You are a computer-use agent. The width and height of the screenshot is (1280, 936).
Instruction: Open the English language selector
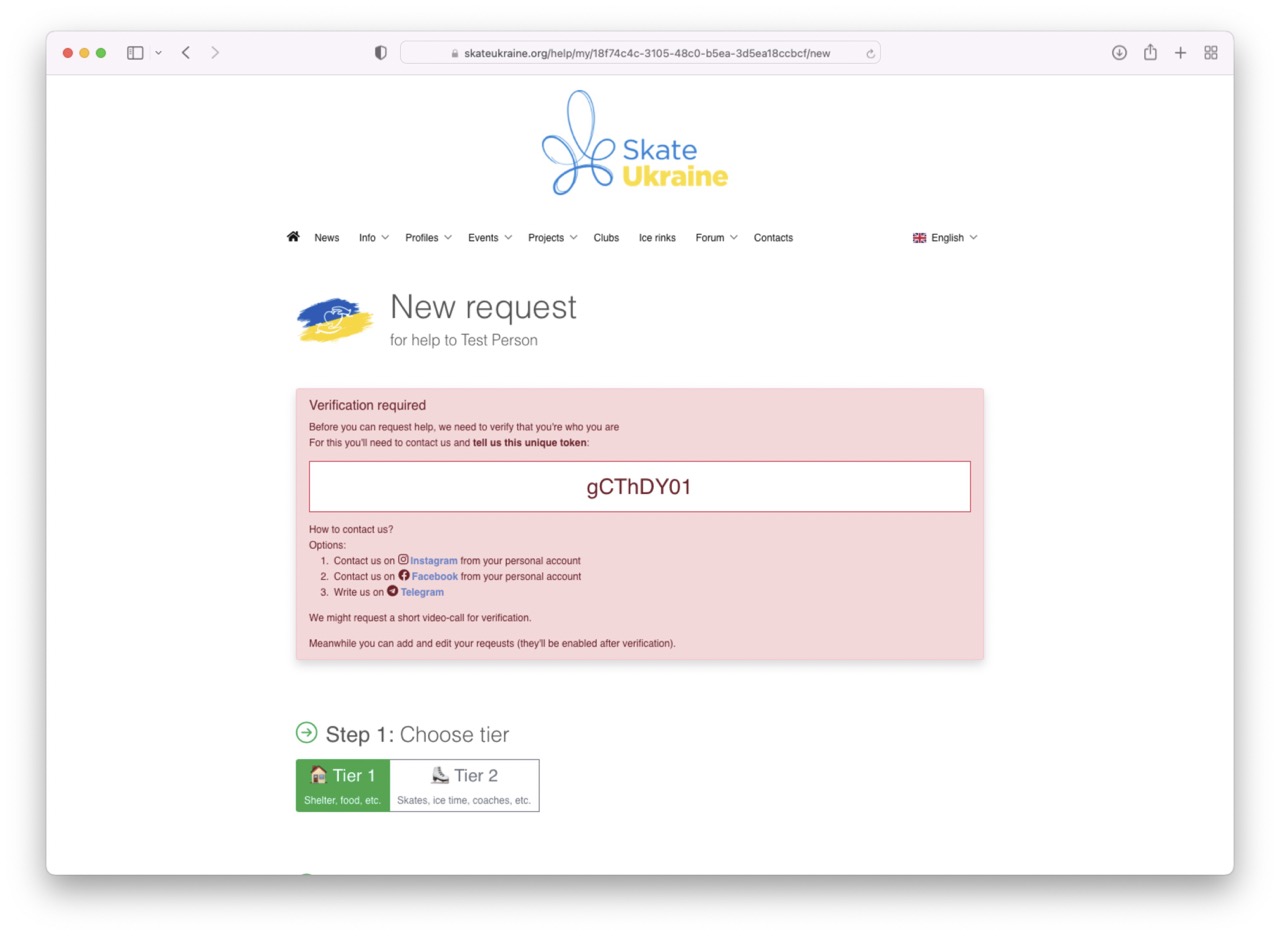(x=945, y=238)
